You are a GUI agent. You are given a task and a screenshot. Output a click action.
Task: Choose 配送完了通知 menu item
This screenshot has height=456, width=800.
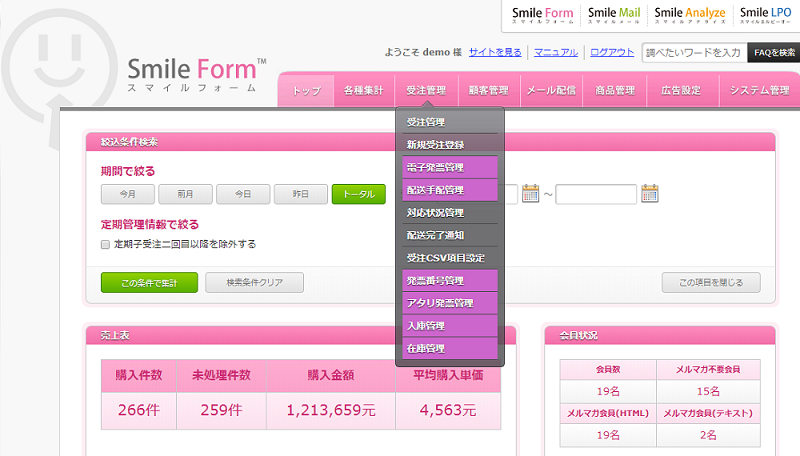click(x=450, y=235)
